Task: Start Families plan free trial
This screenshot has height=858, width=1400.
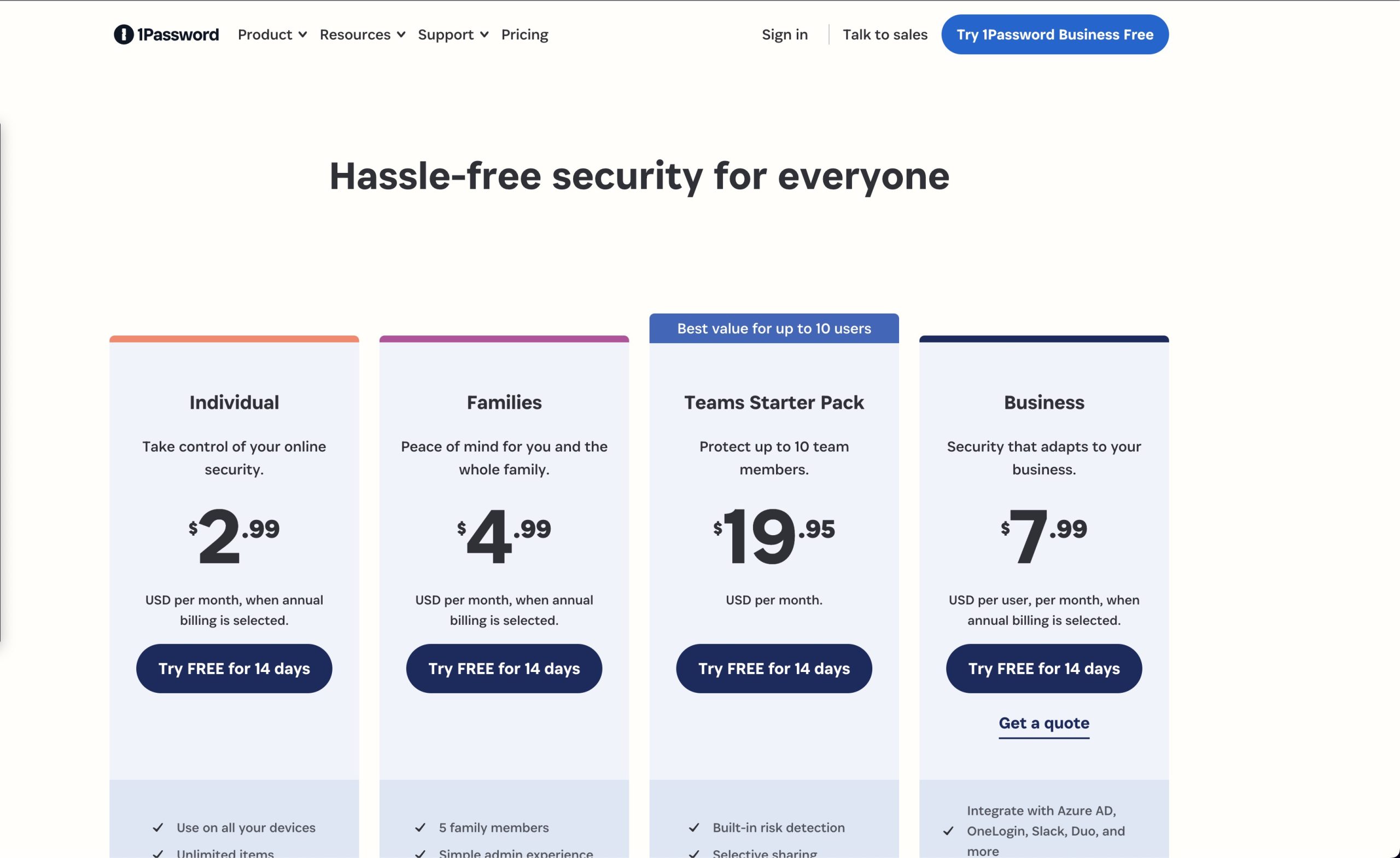Action: tap(504, 668)
